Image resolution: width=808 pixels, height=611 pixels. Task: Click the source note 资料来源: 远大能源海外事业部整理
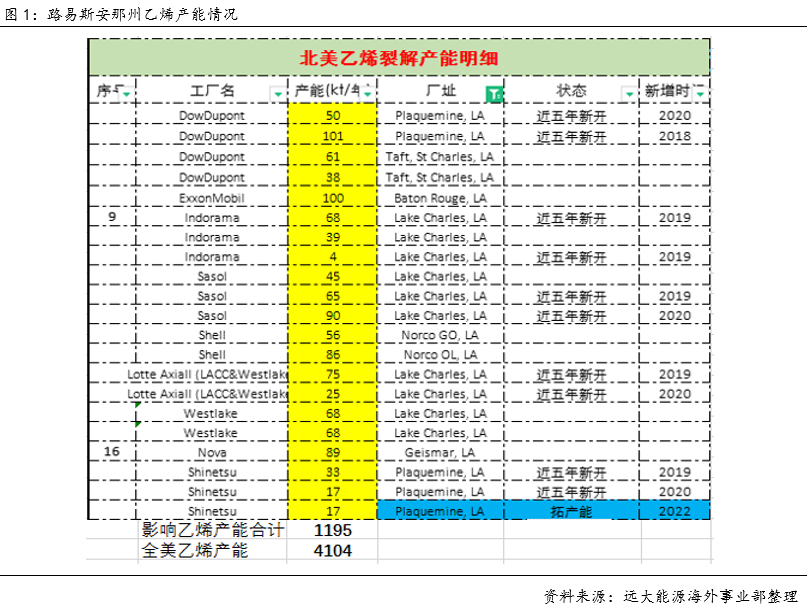coord(671,596)
